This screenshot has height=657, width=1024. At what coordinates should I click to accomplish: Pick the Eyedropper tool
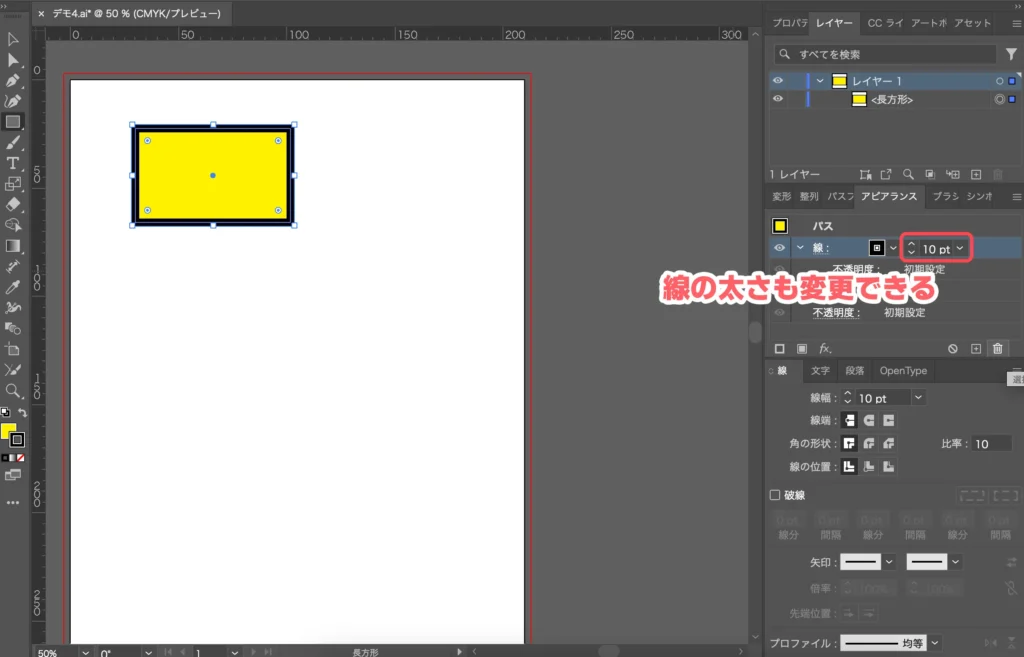pos(13,288)
